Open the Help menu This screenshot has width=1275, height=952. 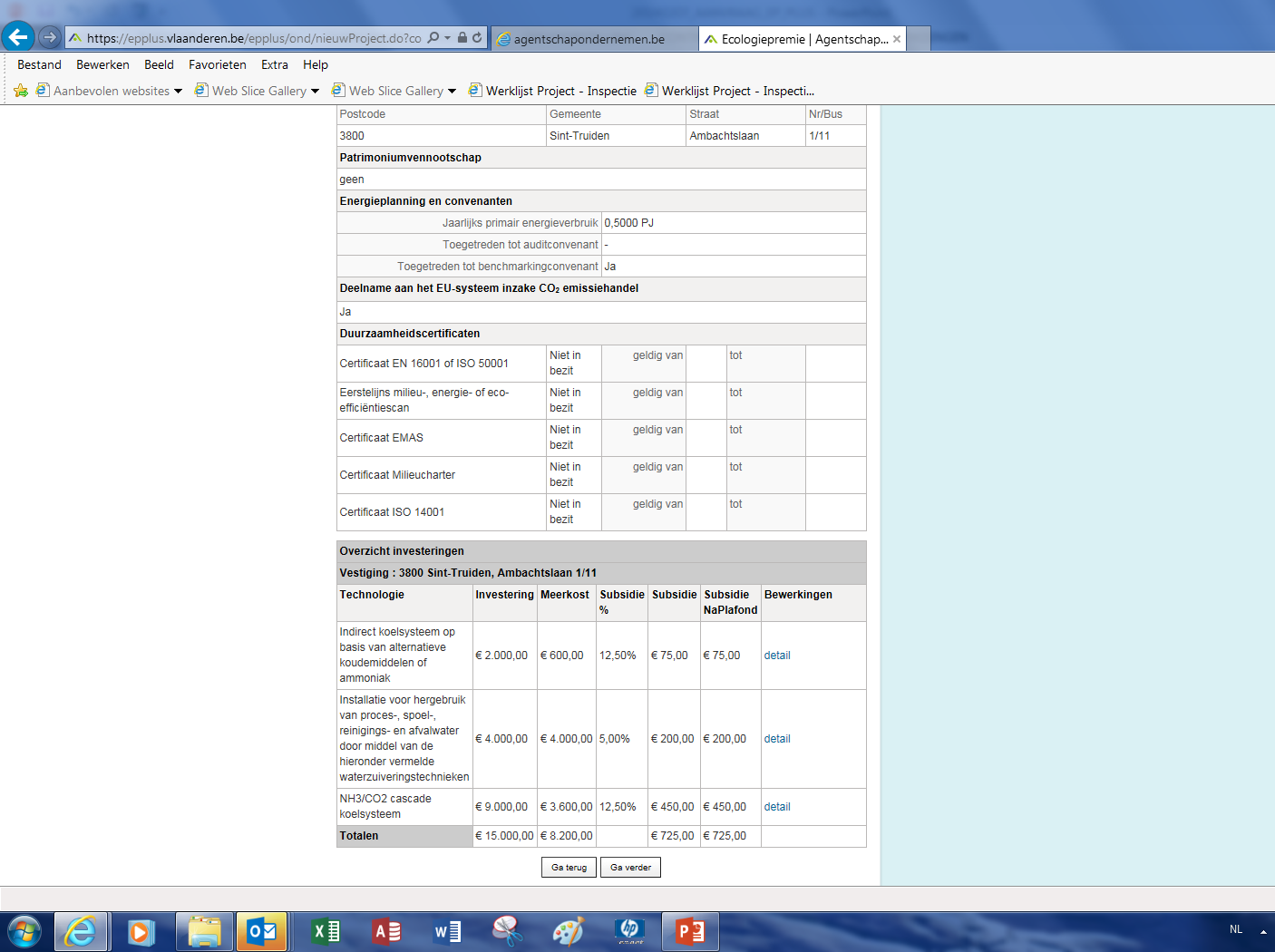pyautogui.click(x=316, y=64)
